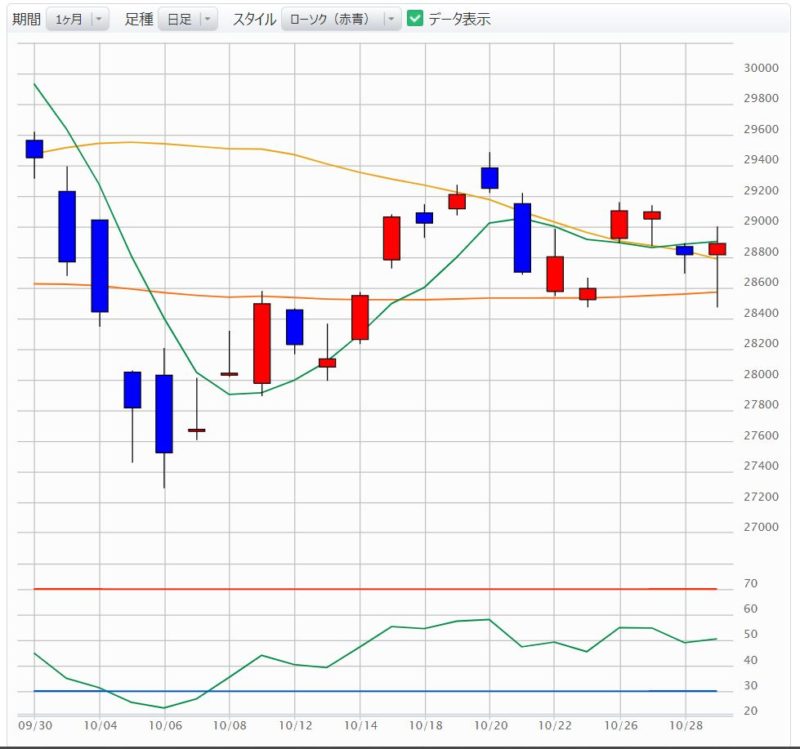The width and height of the screenshot is (800, 749).
Task: Select the blue candlestick on 10/04
Action: tap(99, 265)
